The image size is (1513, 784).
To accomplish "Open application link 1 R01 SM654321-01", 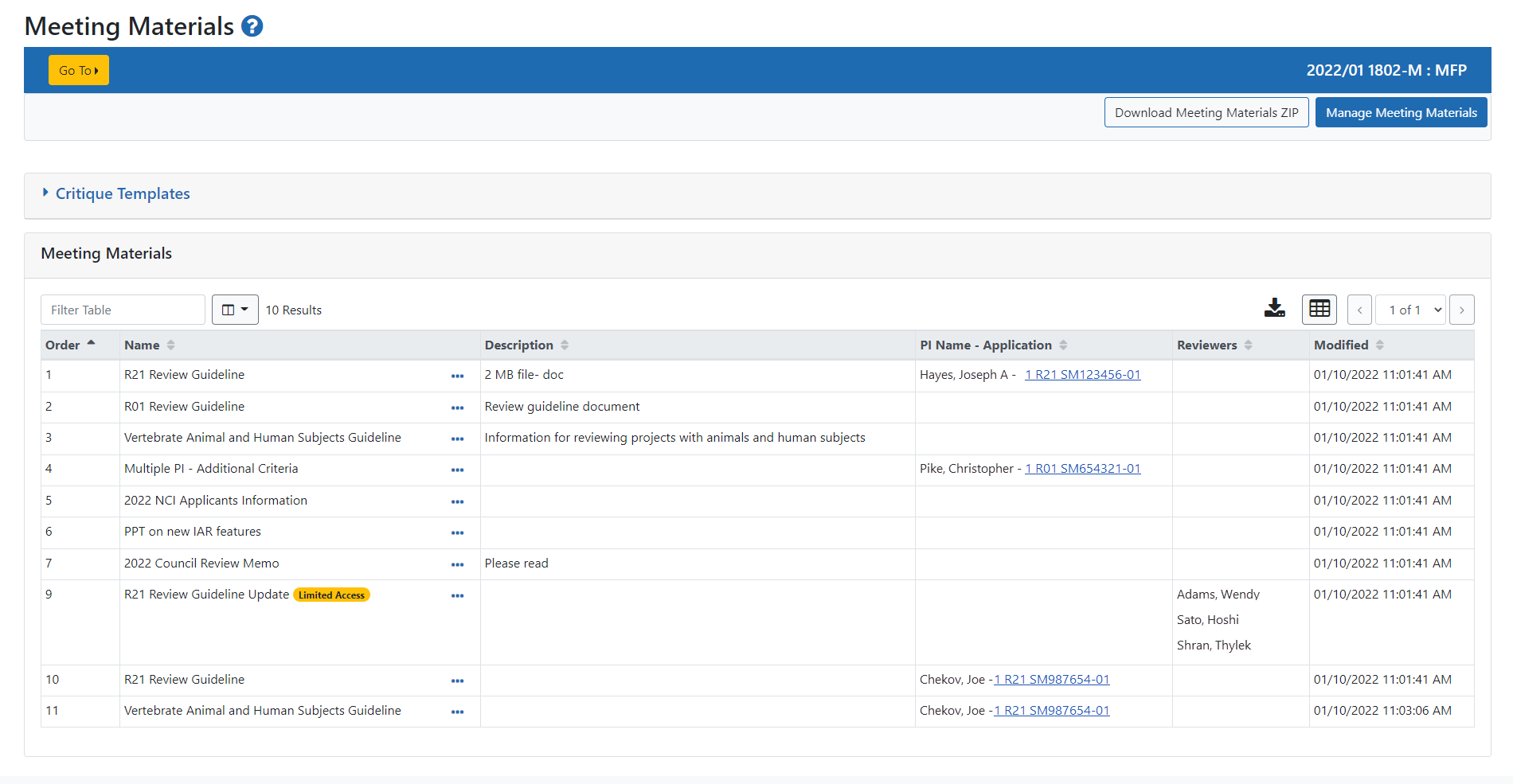I will (x=1083, y=468).
